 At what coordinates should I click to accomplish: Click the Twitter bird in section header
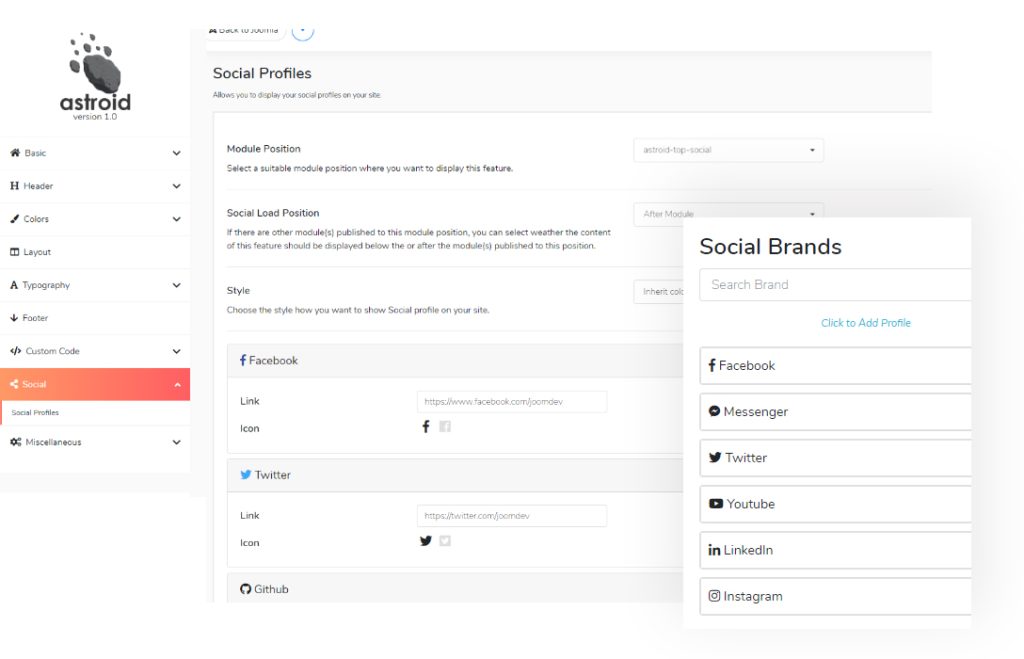tap(246, 475)
